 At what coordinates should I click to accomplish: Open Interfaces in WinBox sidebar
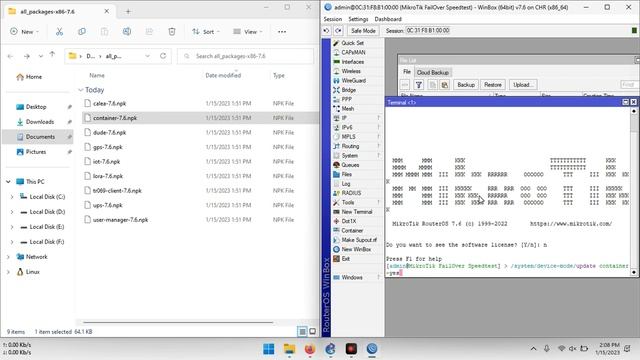coord(353,62)
